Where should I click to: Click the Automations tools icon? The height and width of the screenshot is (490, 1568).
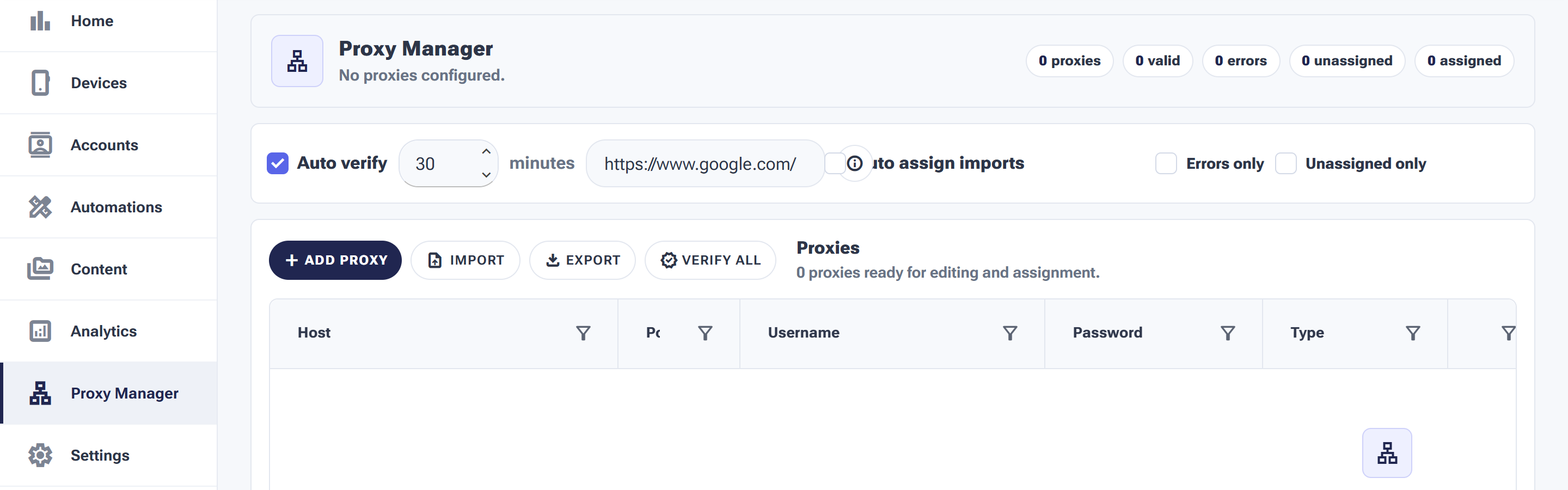click(x=40, y=207)
